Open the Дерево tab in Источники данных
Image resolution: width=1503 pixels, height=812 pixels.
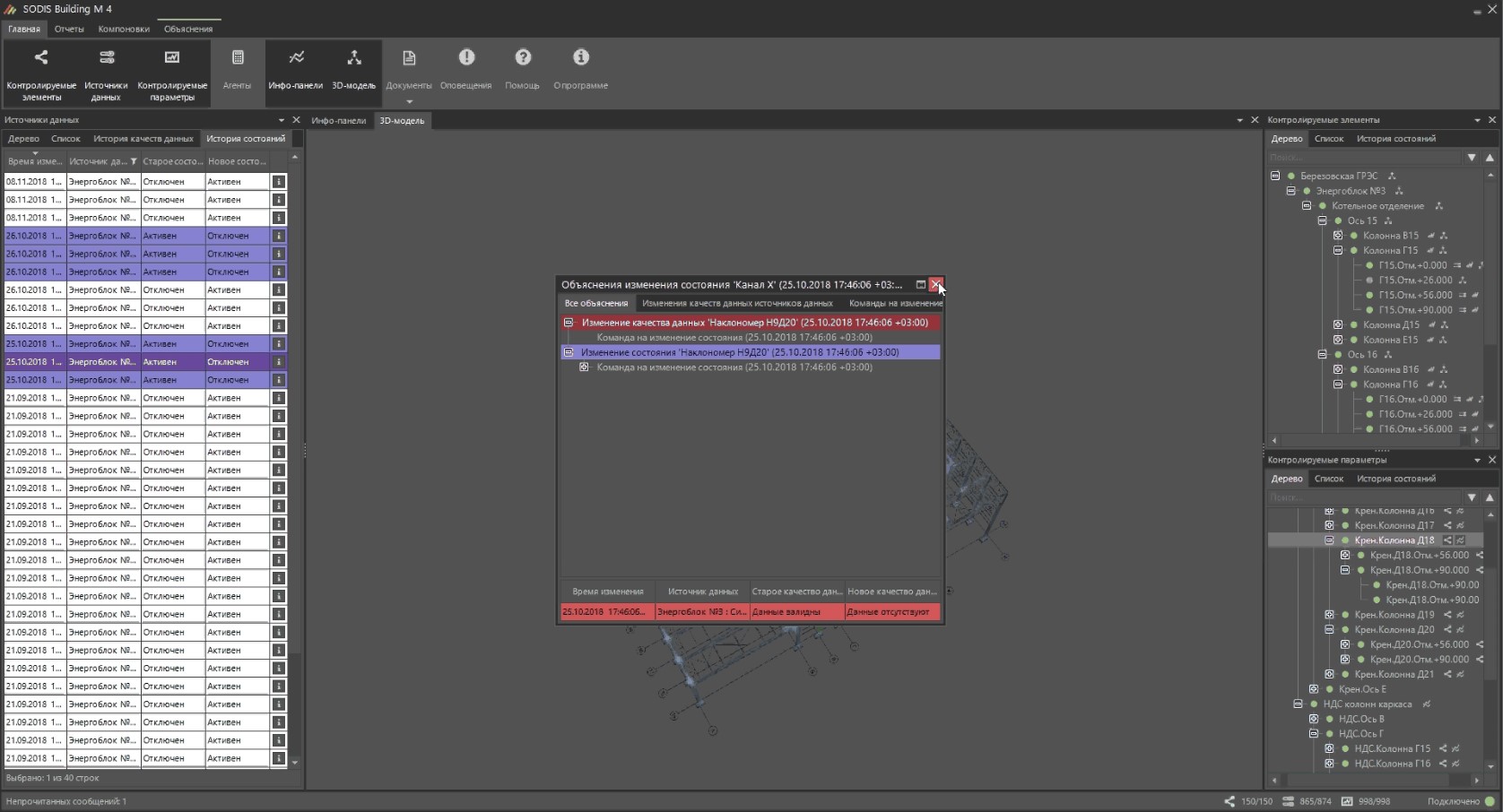click(x=24, y=139)
